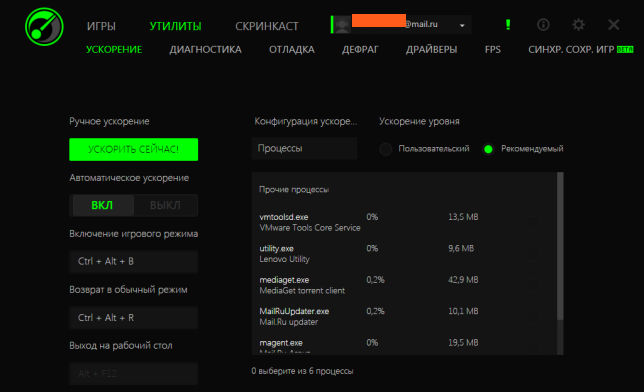Image resolution: width=644 pixels, height=392 pixels.
Task: Open the Процессы configuration dropdown
Action: pos(304,148)
